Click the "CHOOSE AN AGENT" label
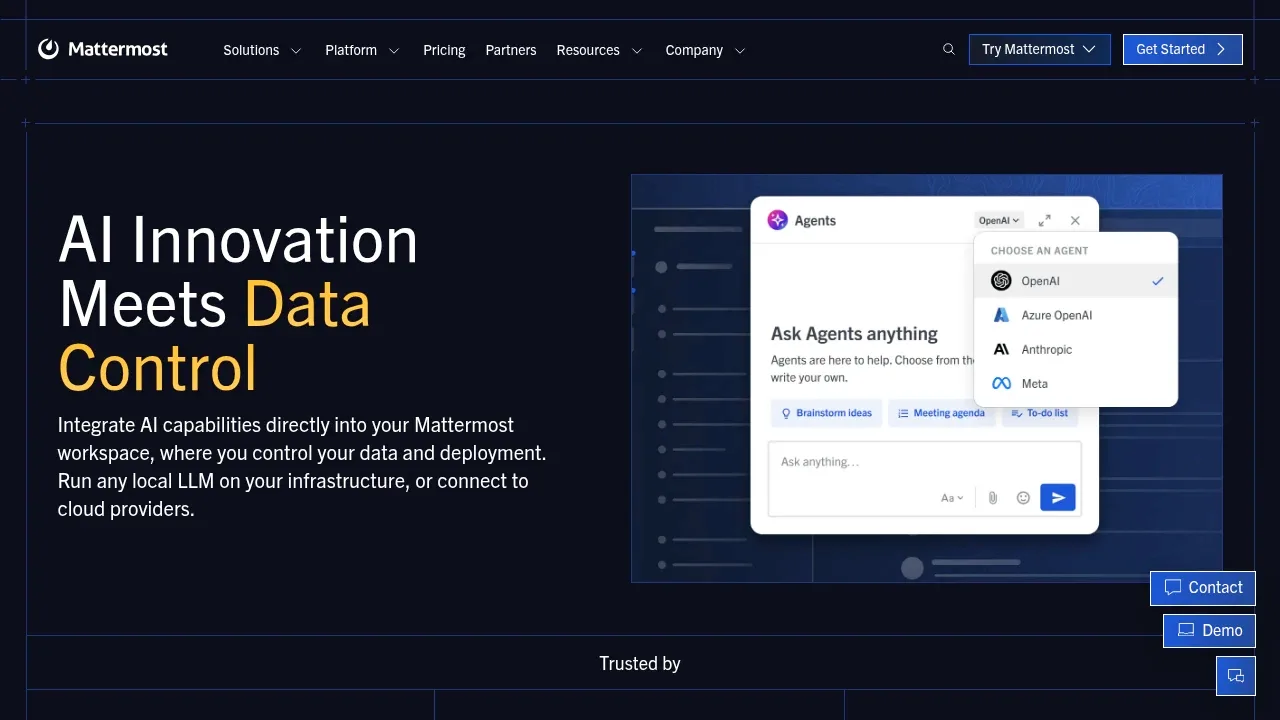This screenshot has width=1280, height=720. pyautogui.click(x=1039, y=251)
